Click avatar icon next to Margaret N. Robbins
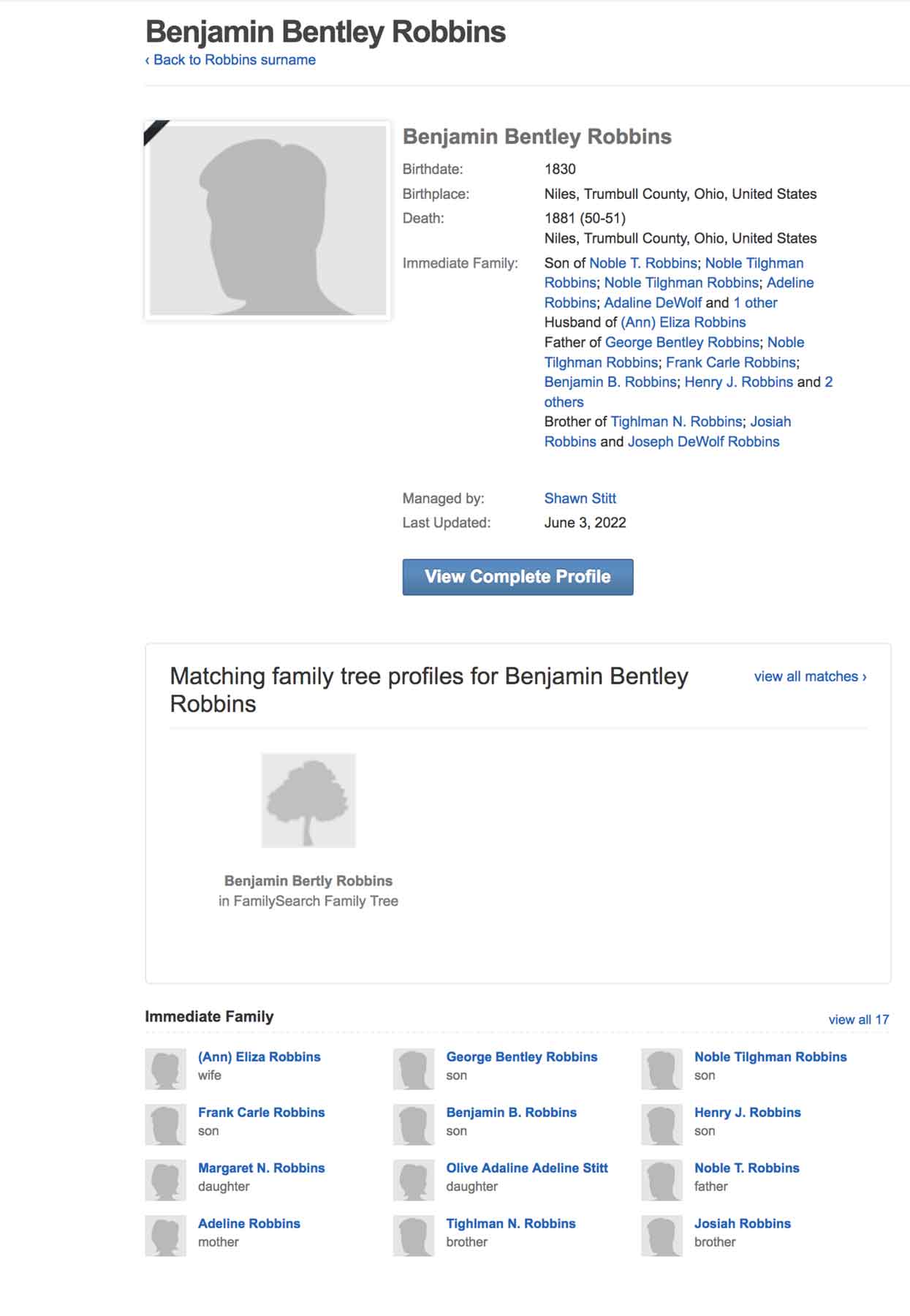 click(165, 1180)
